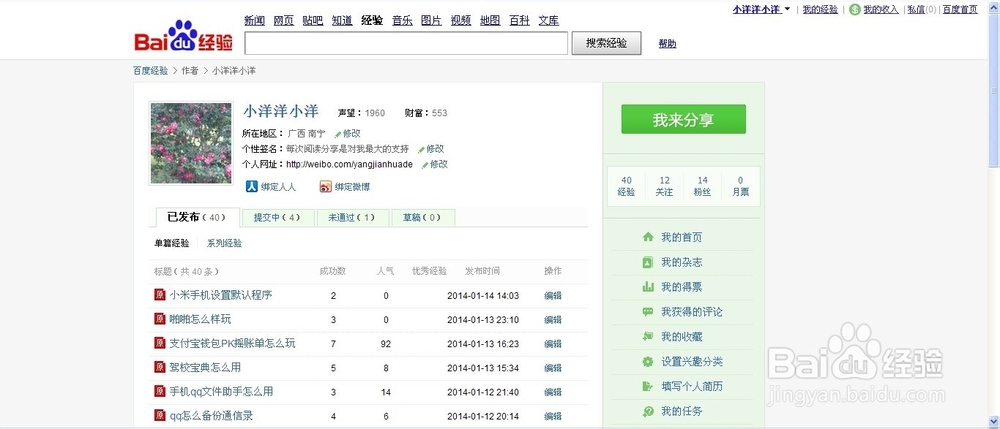
Task: Click 编辑 for 啪啪怎么样玩 row
Action: pos(553,320)
